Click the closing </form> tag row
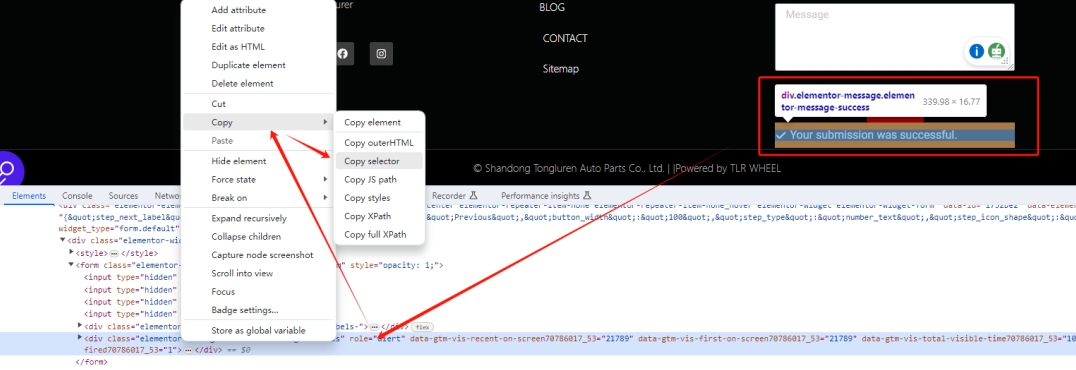 pos(91,362)
